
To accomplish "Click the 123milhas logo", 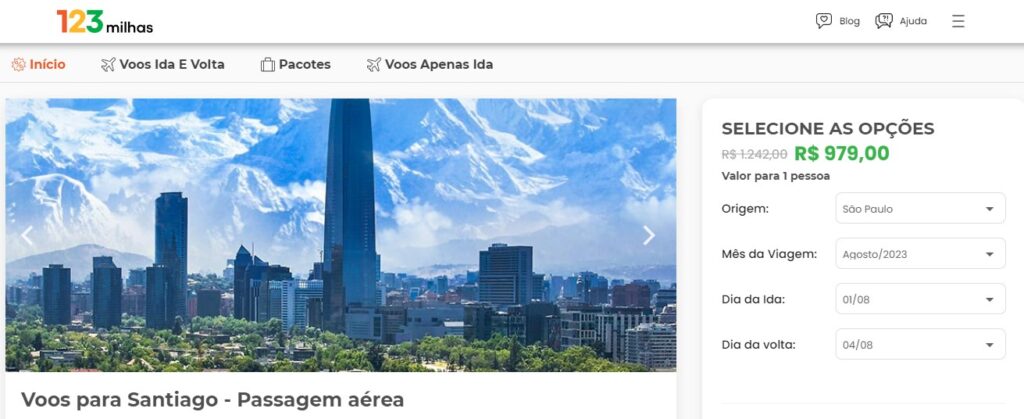I will [x=104, y=22].
